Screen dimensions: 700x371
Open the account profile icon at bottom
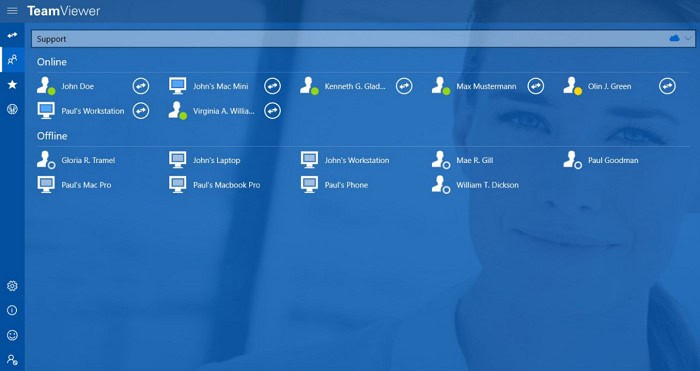(x=12, y=360)
